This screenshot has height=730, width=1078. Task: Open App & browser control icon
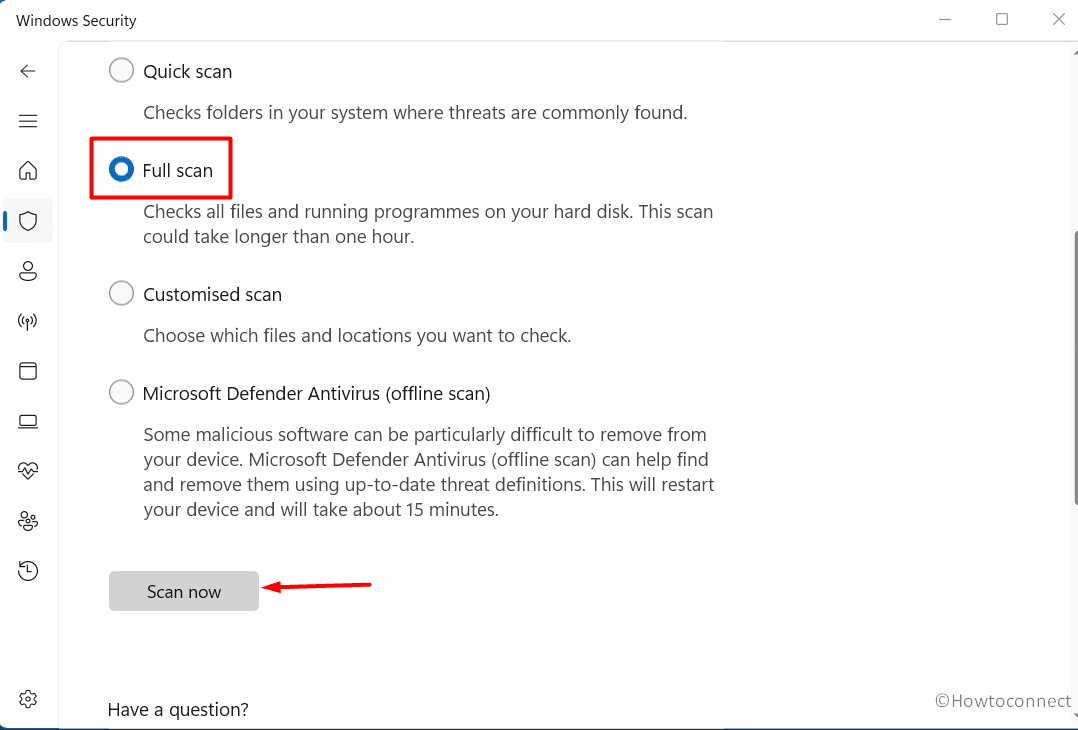click(x=28, y=371)
